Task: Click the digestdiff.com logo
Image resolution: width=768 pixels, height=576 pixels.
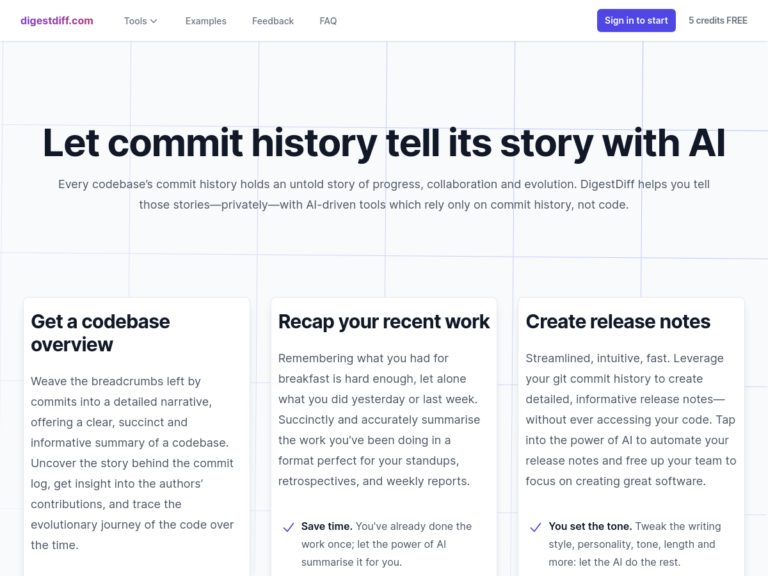Action: point(57,20)
